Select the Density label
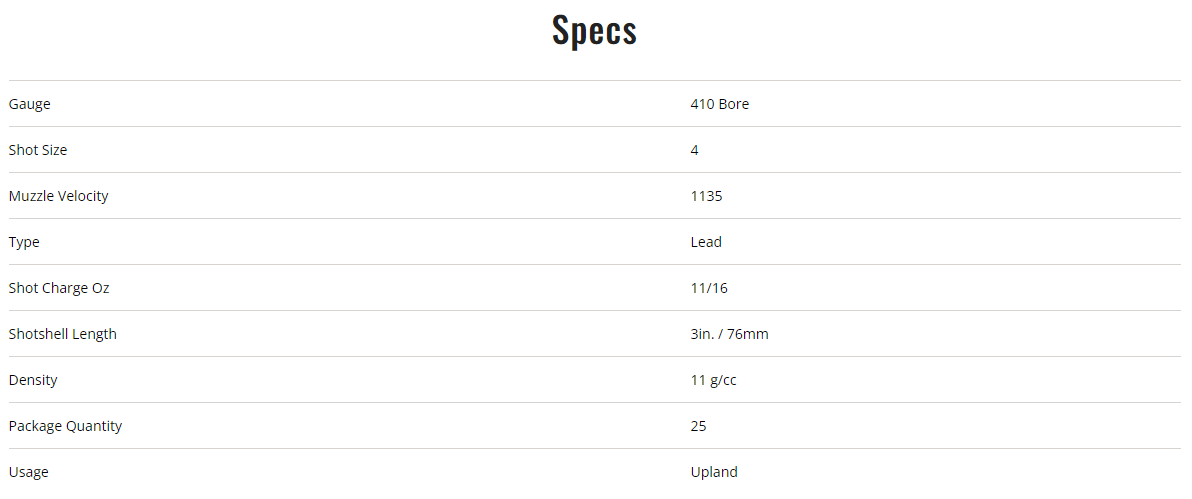The height and width of the screenshot is (499, 1192). (x=33, y=380)
